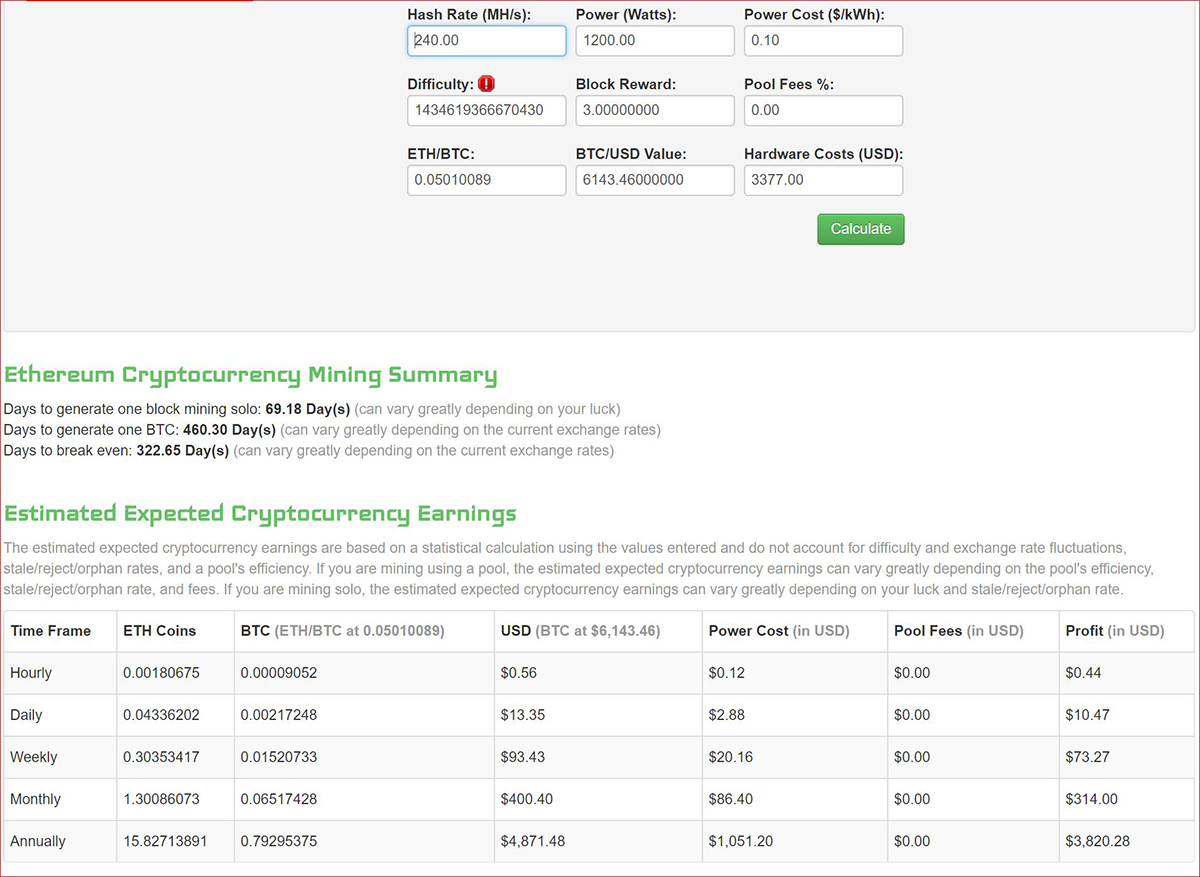Click the annual Profit value $3,820.28
The width and height of the screenshot is (1200, 877).
1098,841
